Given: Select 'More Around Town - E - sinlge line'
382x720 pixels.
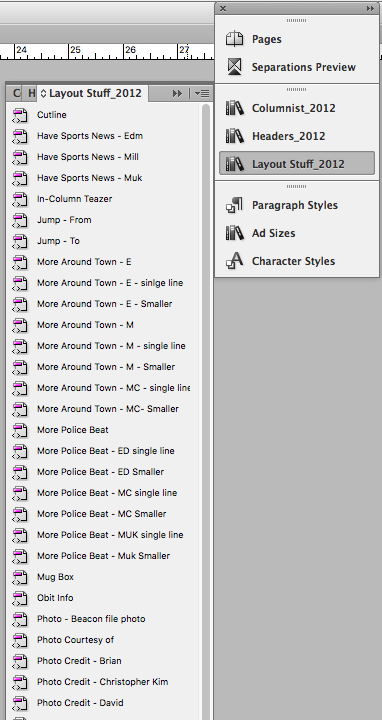Looking at the screenshot, I should pyautogui.click(x=110, y=283).
